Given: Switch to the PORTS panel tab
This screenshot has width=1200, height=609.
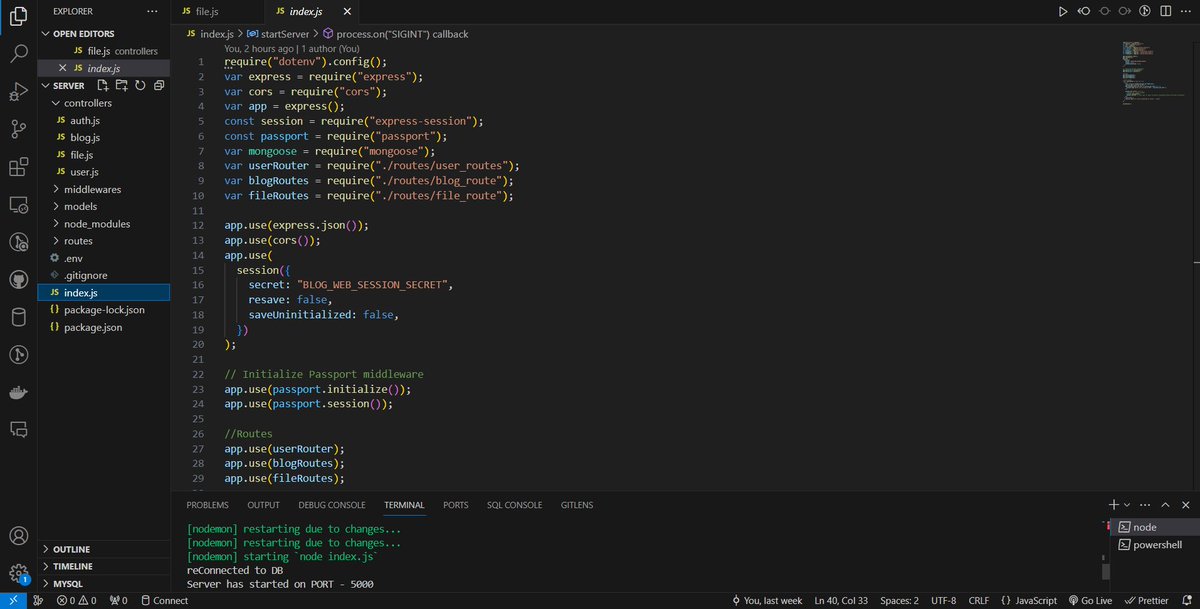Looking at the screenshot, I should point(455,505).
